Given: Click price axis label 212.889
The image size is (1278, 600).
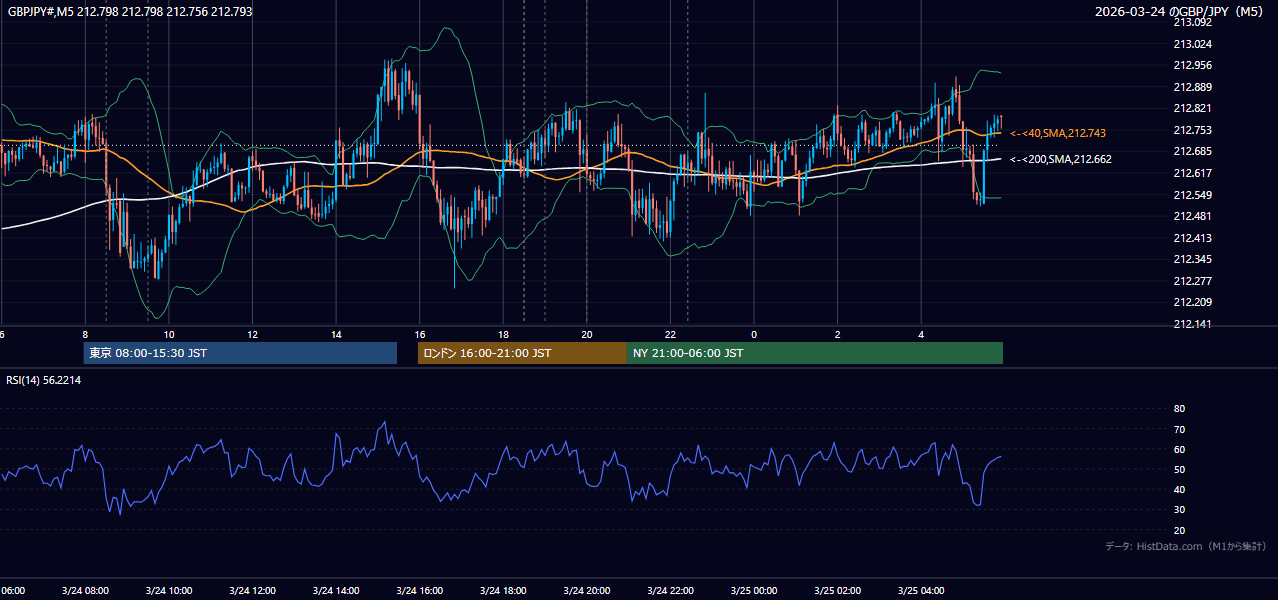Looking at the screenshot, I should [1192, 87].
